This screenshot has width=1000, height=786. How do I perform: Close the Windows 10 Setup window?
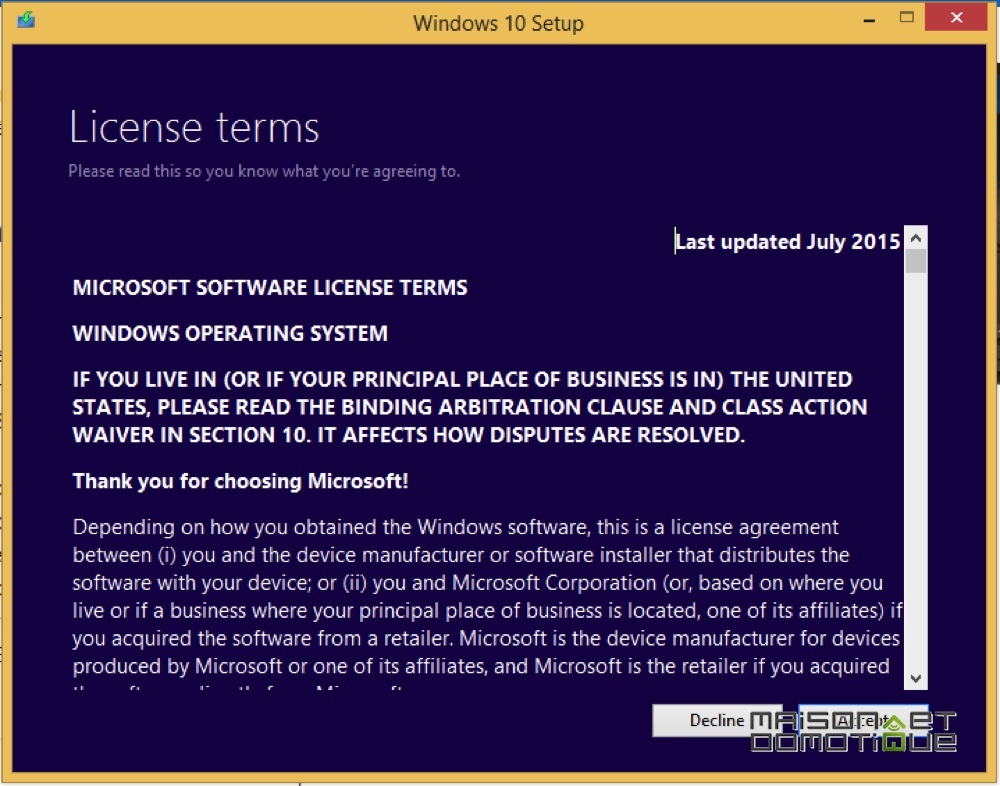(956, 18)
